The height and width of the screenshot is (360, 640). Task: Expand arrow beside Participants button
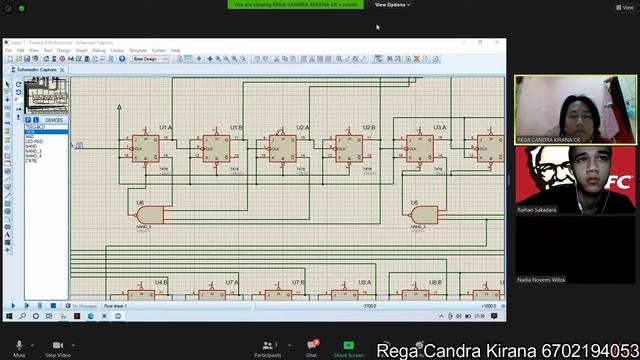click(x=289, y=345)
